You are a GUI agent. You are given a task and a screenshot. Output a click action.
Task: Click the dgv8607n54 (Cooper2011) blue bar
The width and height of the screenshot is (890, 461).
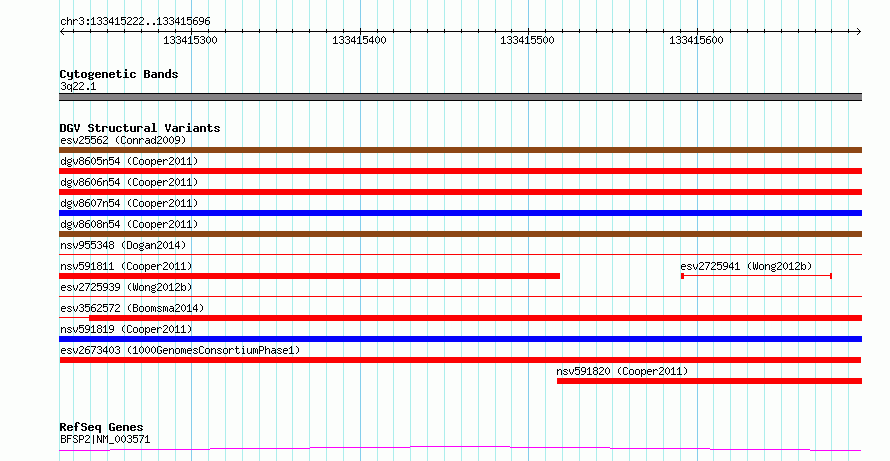click(x=460, y=213)
